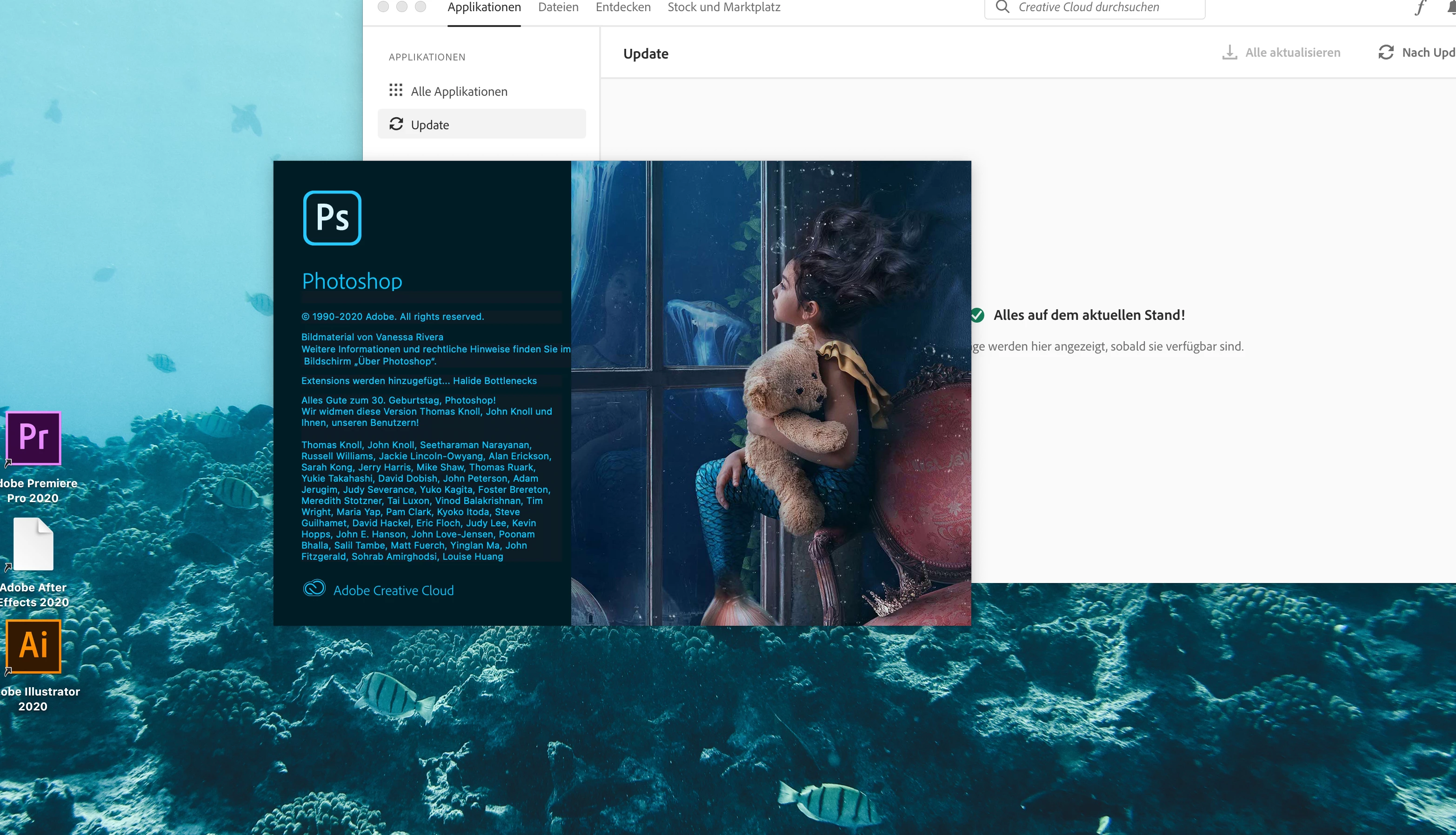This screenshot has height=835, width=1456.
Task: Switch to the Applikationen tab
Action: pos(484,7)
